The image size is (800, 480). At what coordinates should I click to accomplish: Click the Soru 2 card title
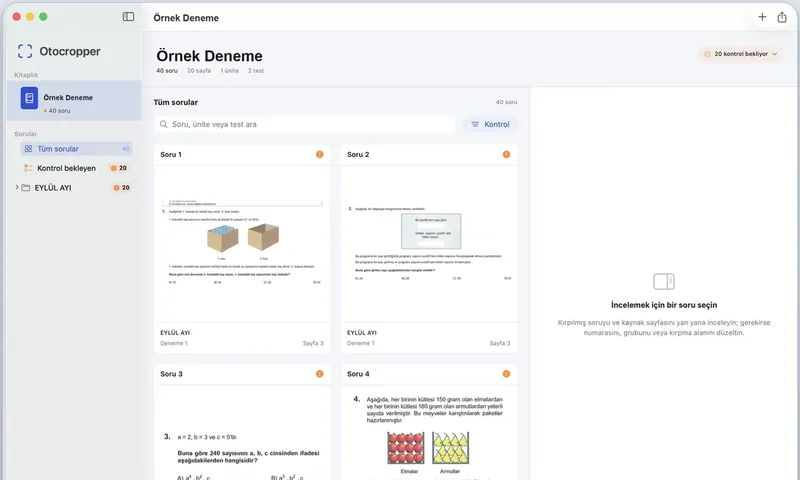(358, 155)
